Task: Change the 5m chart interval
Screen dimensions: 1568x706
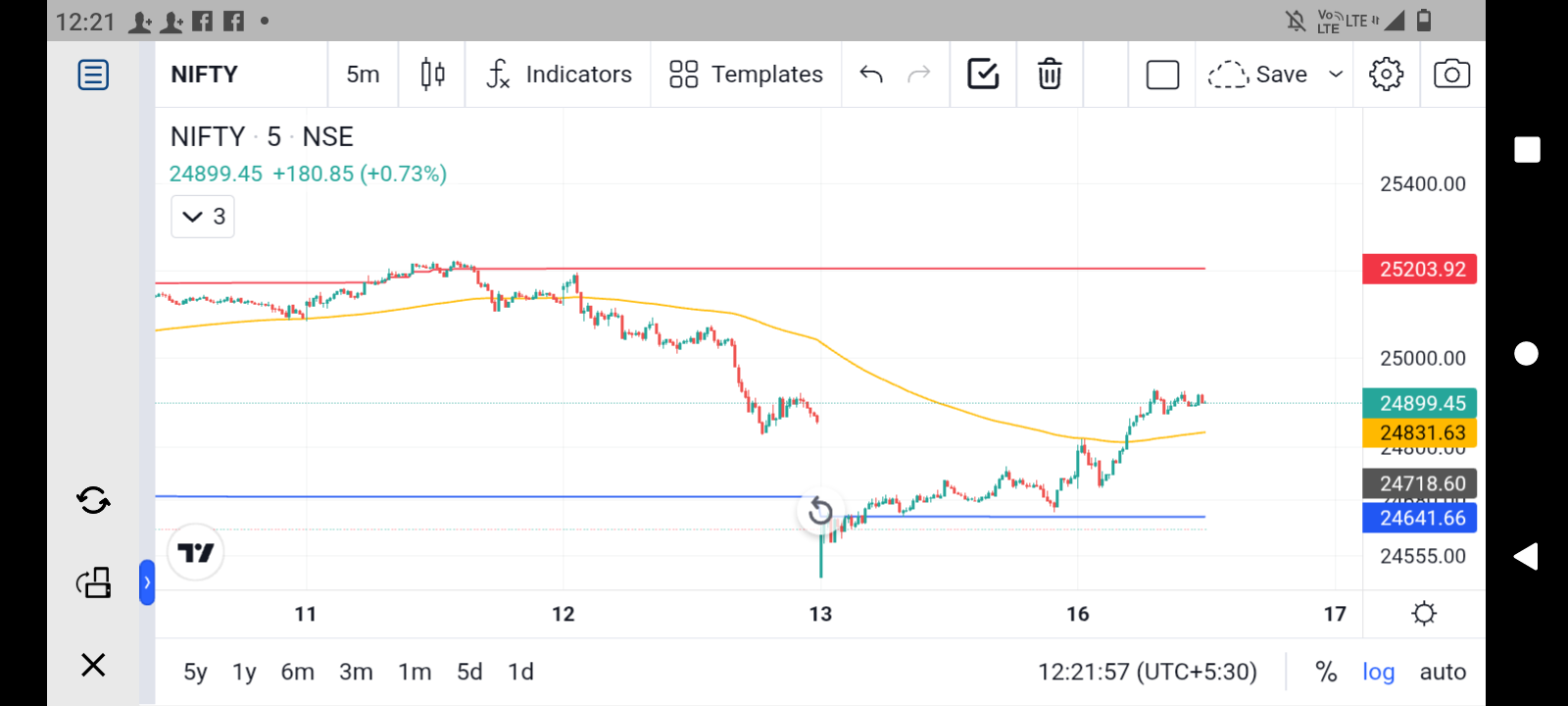Action: [x=363, y=75]
